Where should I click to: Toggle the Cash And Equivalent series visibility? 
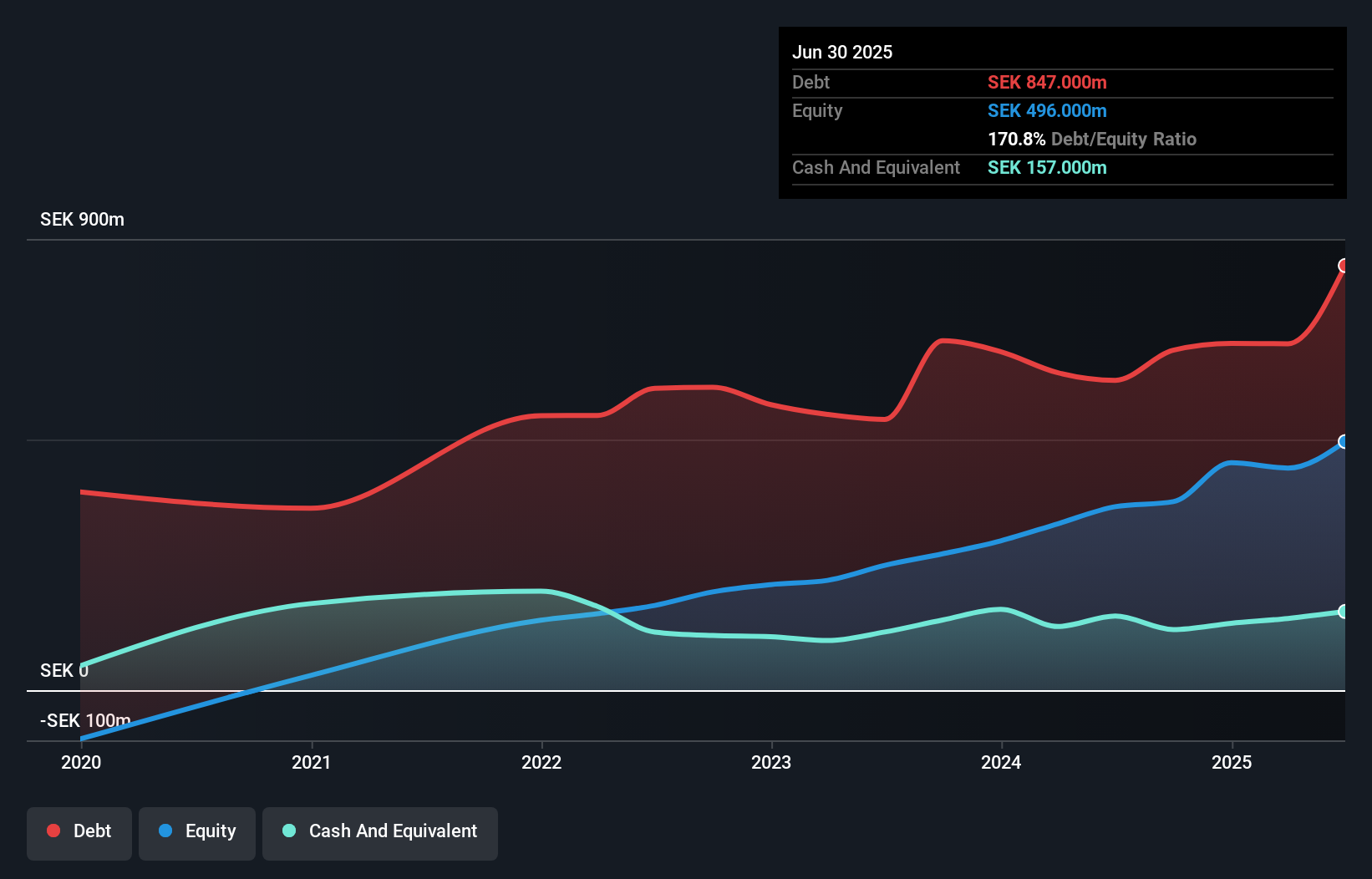pos(380,832)
